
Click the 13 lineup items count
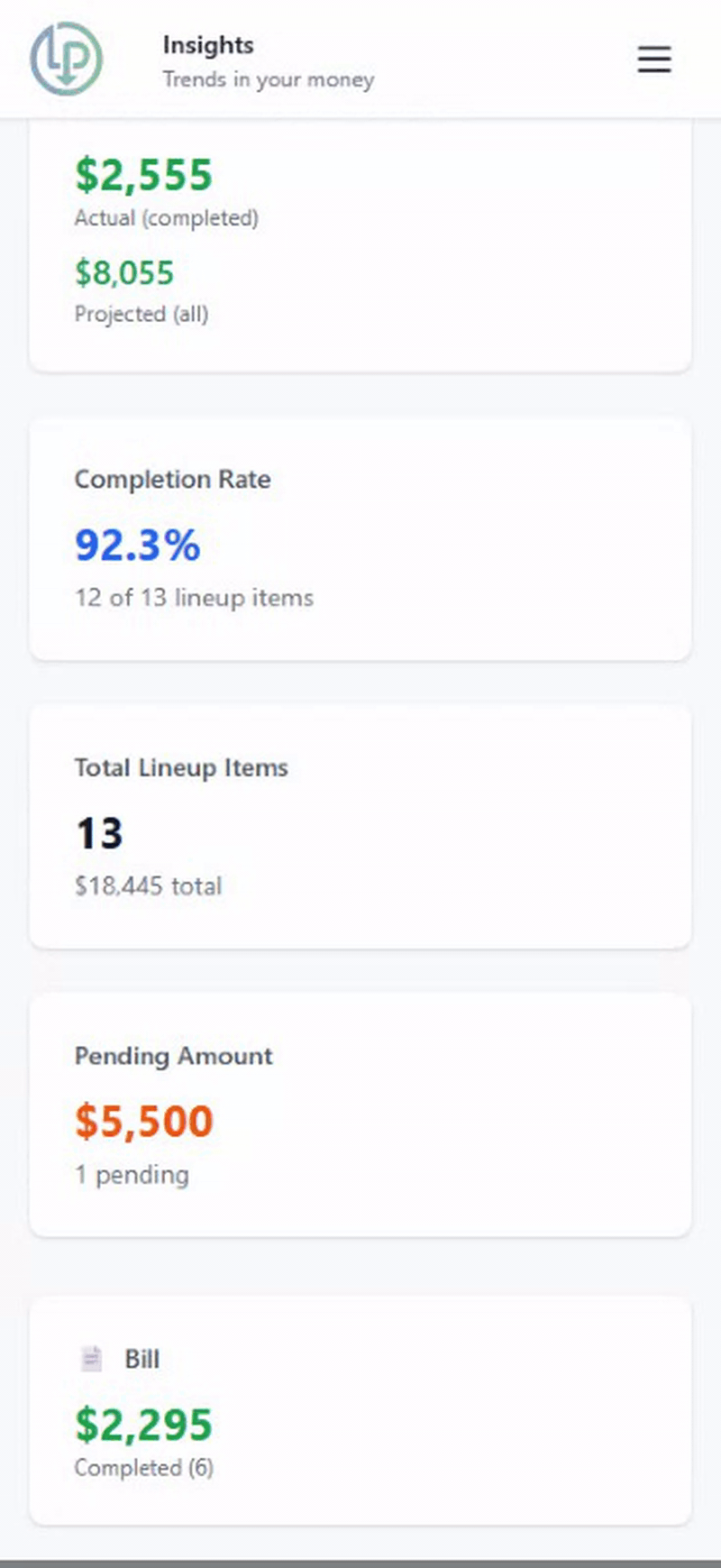pos(98,832)
